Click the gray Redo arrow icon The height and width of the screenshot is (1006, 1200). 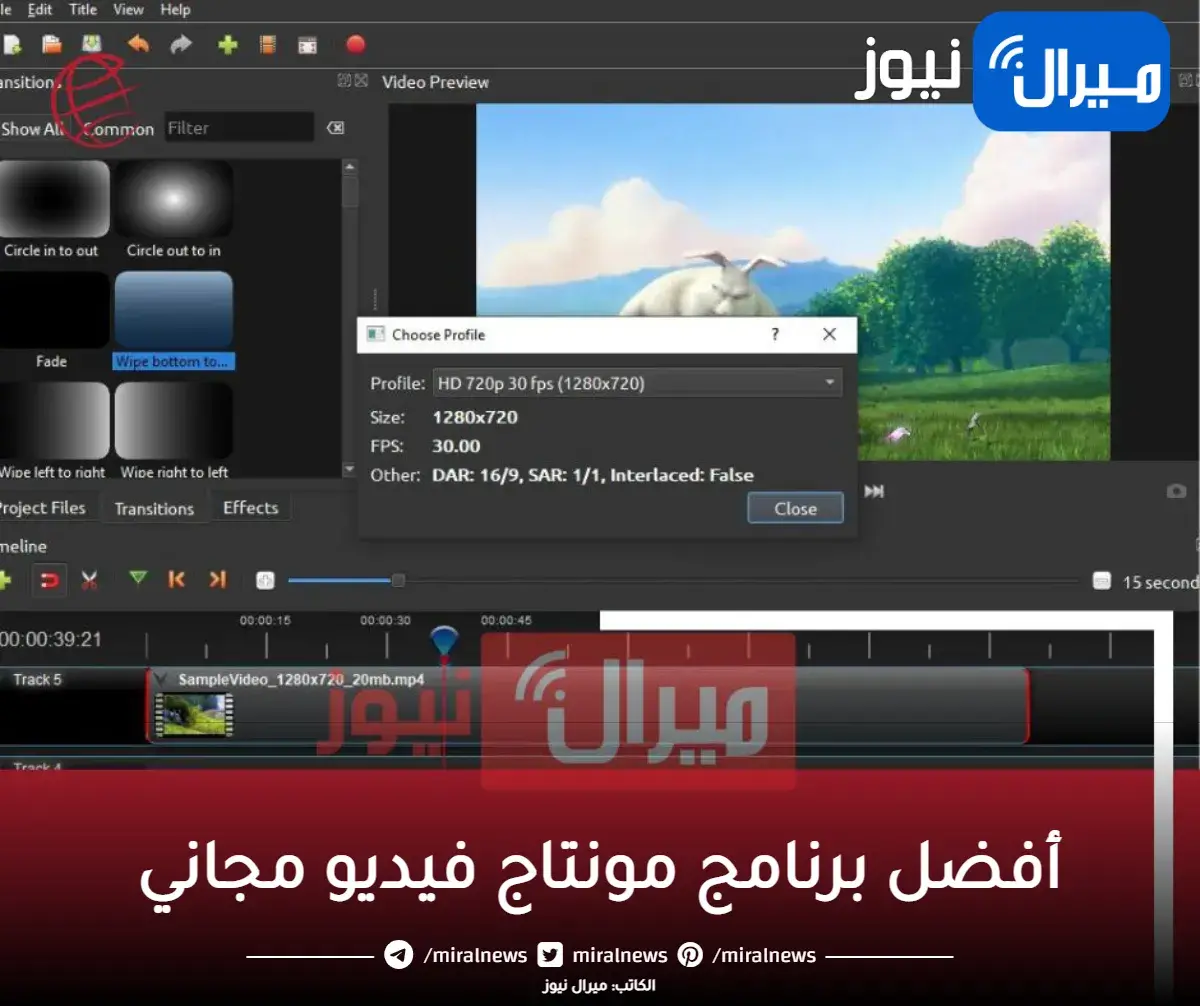coord(181,44)
